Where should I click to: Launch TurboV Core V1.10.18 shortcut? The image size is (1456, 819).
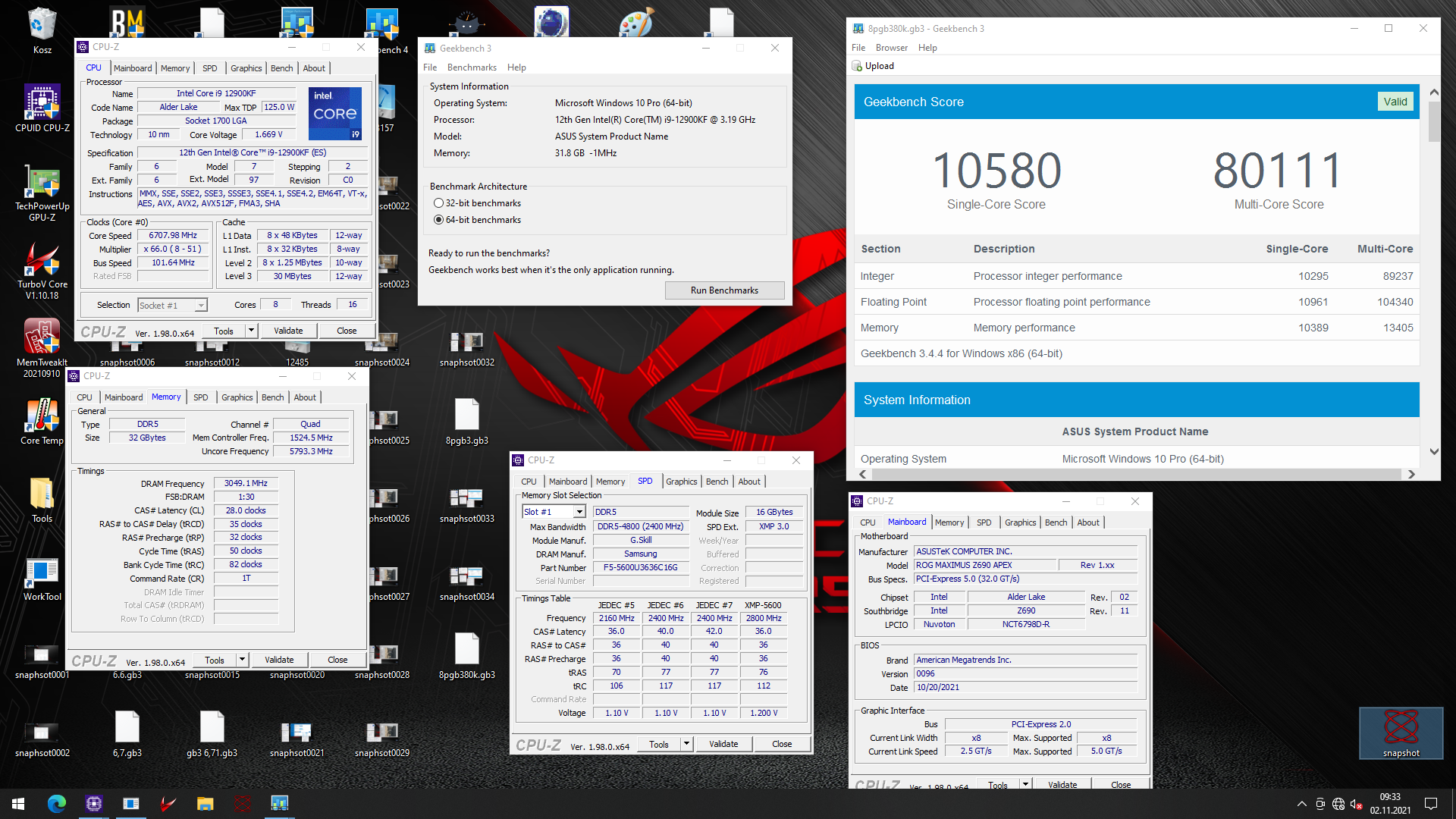click(42, 271)
